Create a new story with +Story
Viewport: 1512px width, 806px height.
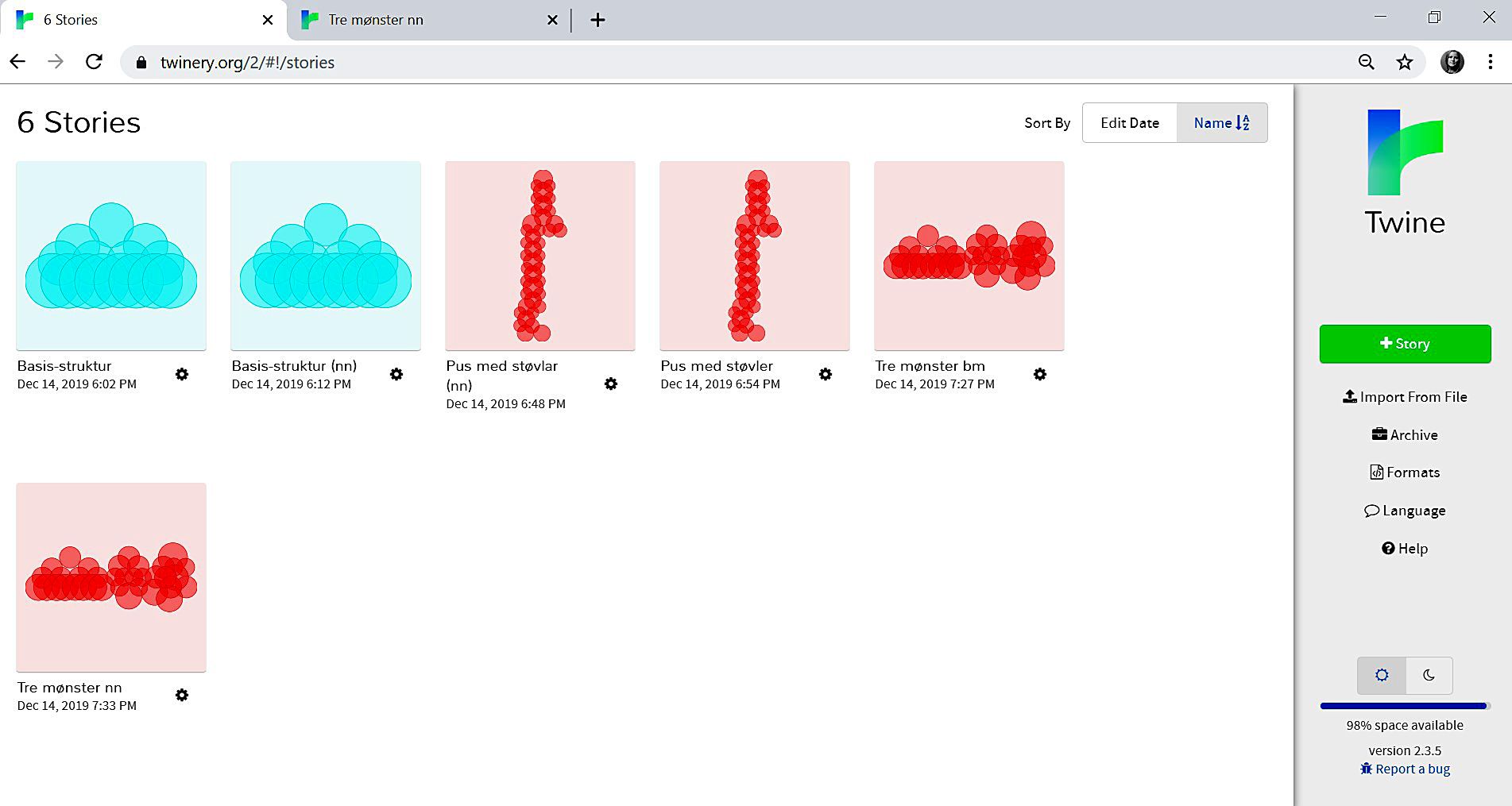tap(1405, 344)
